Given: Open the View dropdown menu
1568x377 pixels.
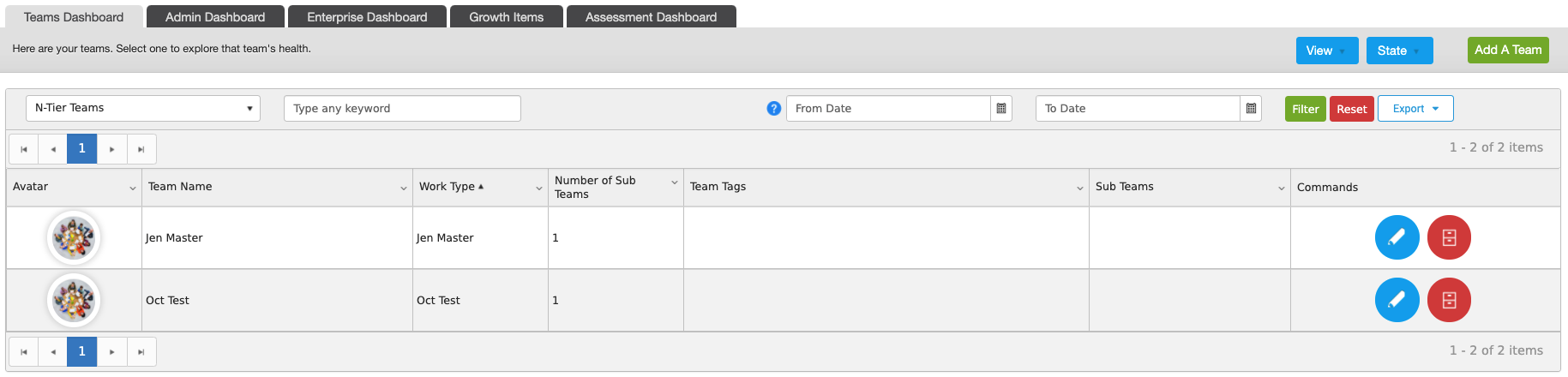Looking at the screenshot, I should click(x=1327, y=51).
